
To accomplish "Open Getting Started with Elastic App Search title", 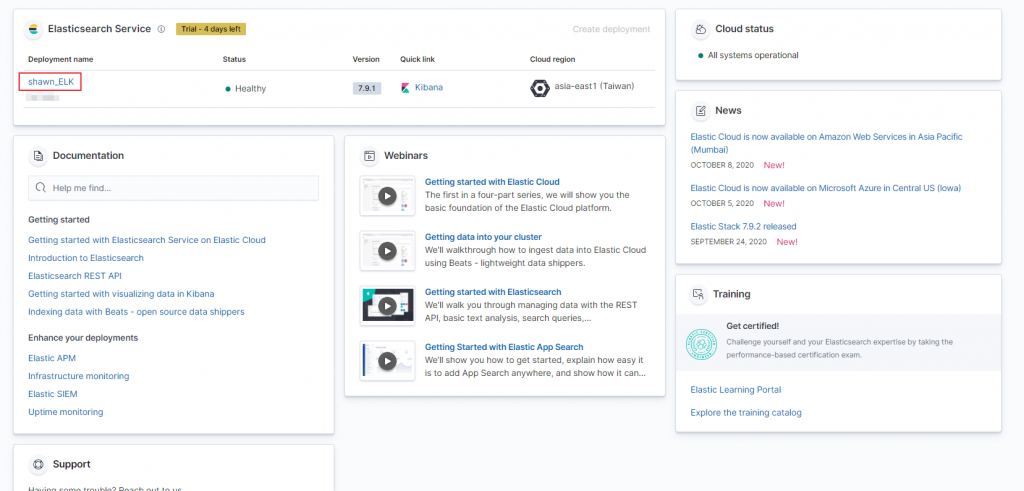I will click(504, 347).
